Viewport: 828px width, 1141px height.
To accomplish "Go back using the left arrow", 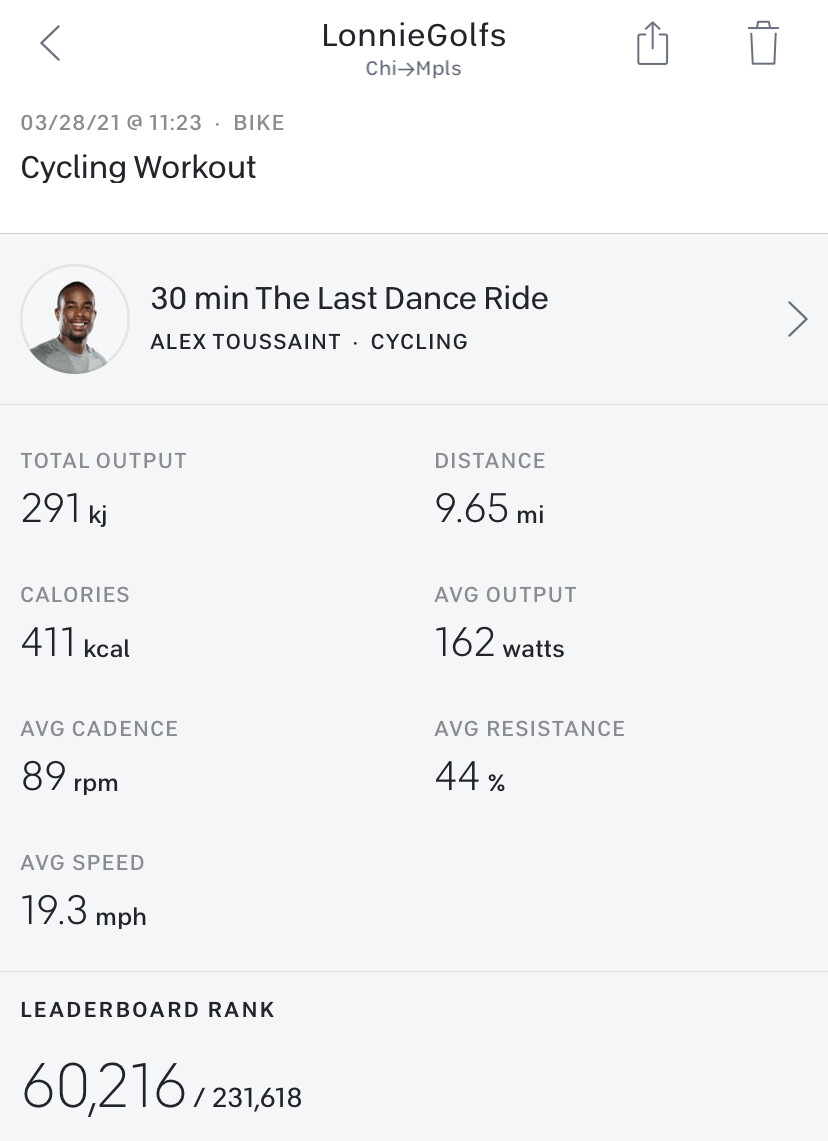I will tap(50, 43).
